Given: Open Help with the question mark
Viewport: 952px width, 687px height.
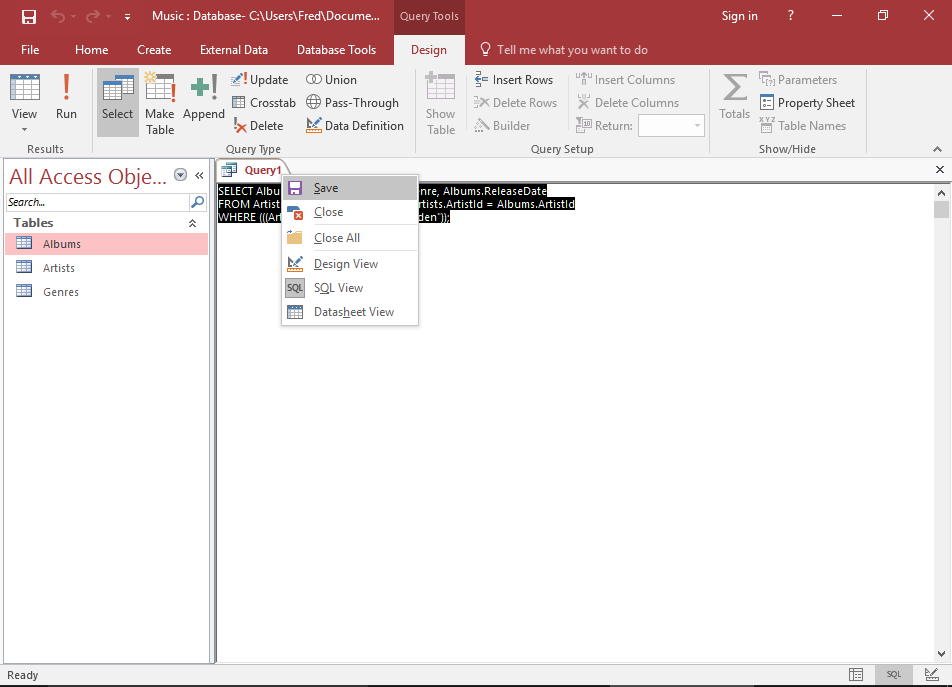Looking at the screenshot, I should (x=790, y=16).
